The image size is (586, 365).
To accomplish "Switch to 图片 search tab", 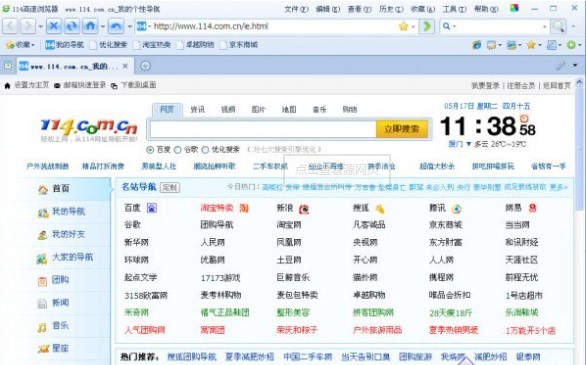I will tap(259, 109).
